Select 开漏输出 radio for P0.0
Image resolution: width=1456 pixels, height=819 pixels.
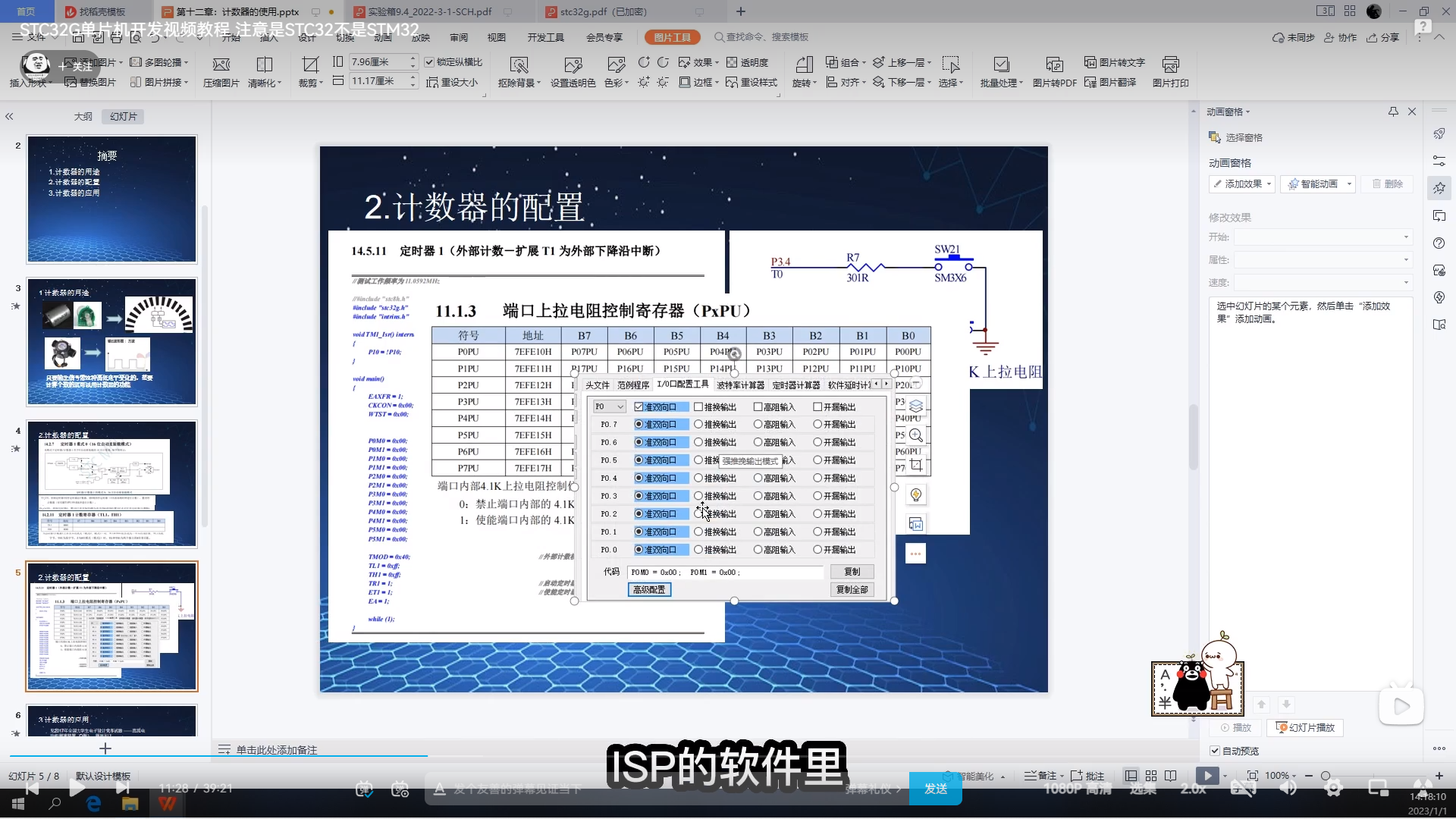point(817,550)
